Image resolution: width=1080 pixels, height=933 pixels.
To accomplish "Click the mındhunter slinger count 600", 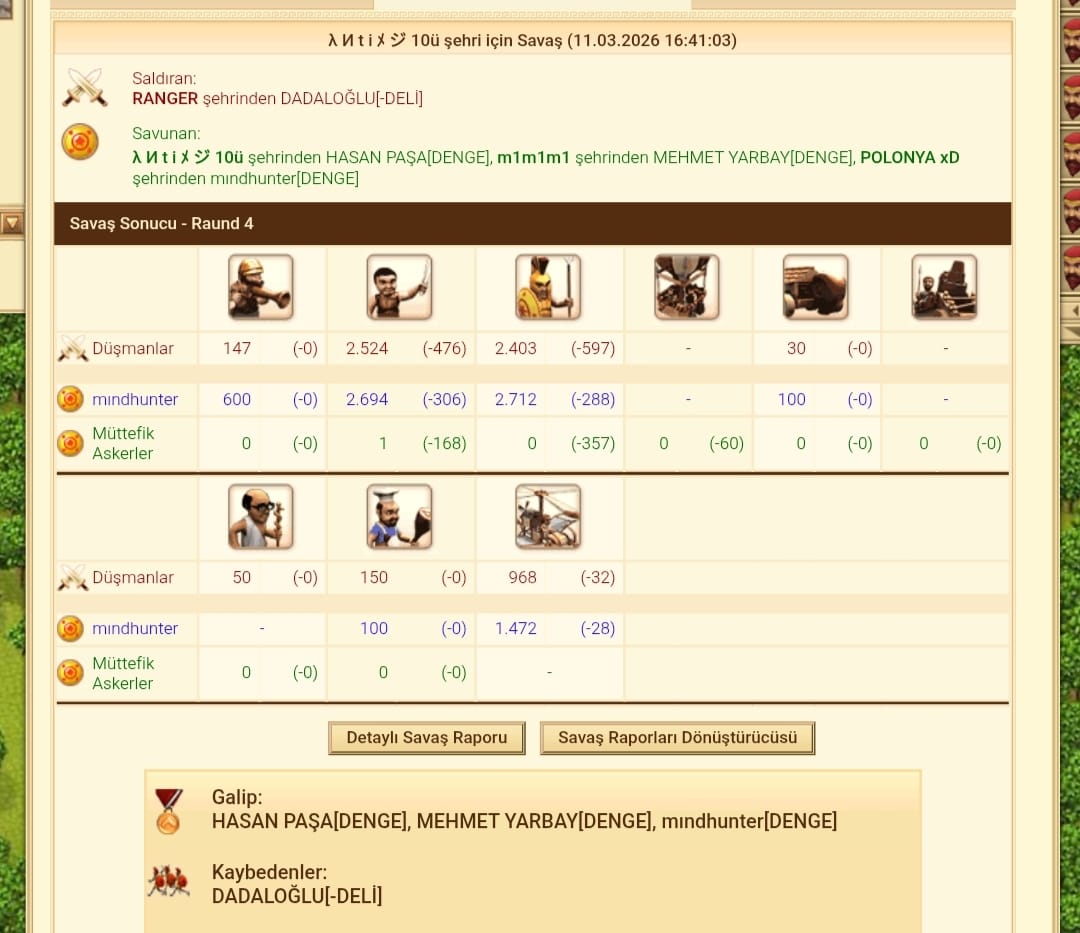I will click(237, 399).
